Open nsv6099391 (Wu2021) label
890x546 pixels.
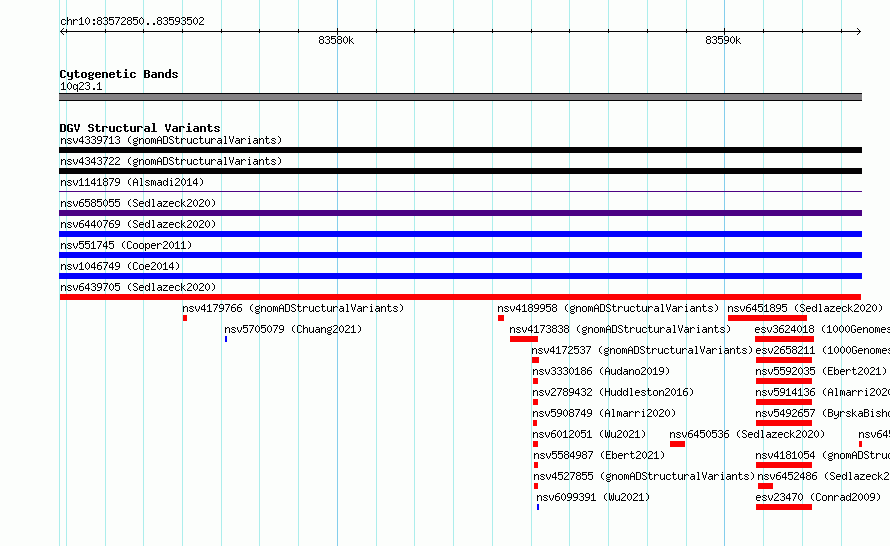[593, 497]
